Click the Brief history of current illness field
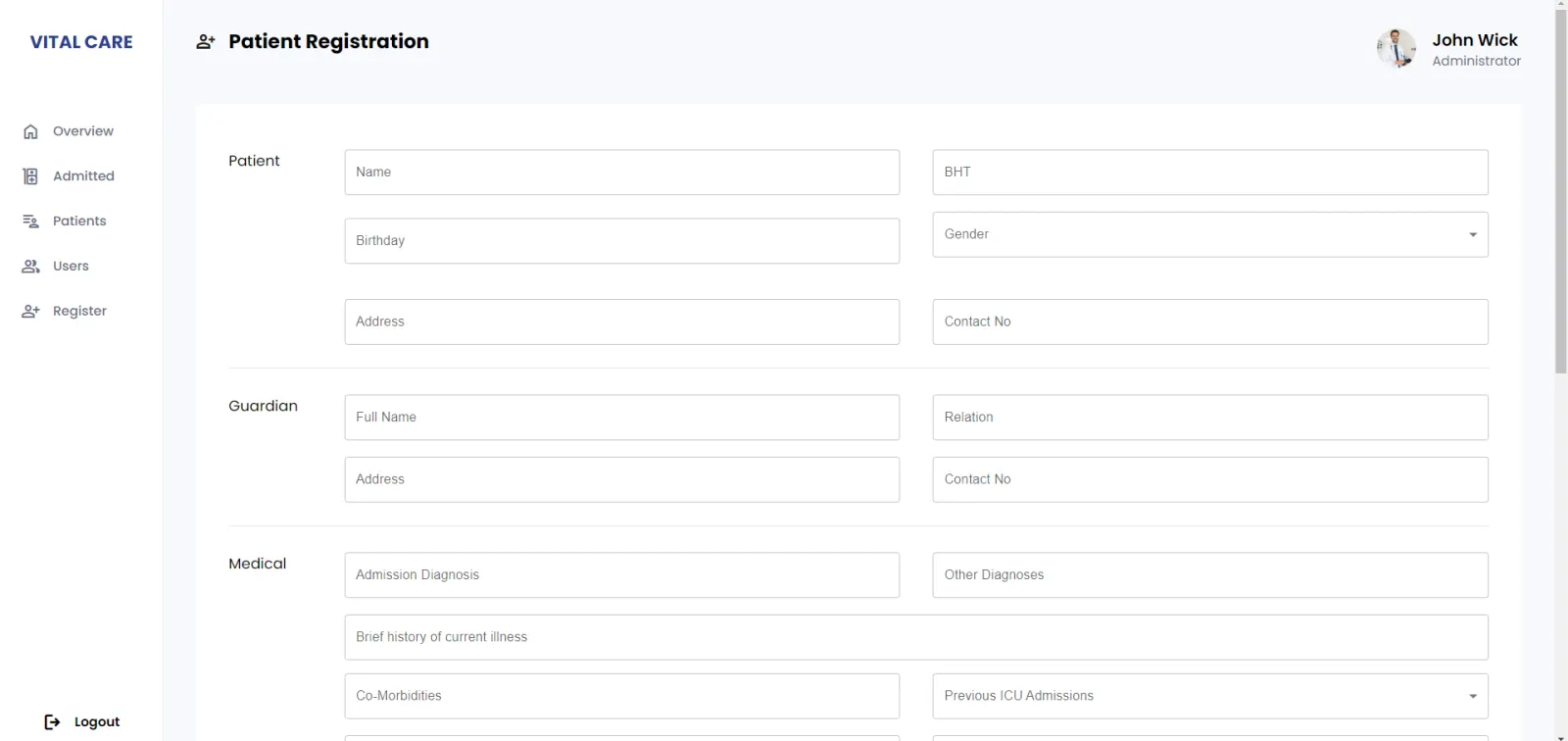 pos(916,638)
